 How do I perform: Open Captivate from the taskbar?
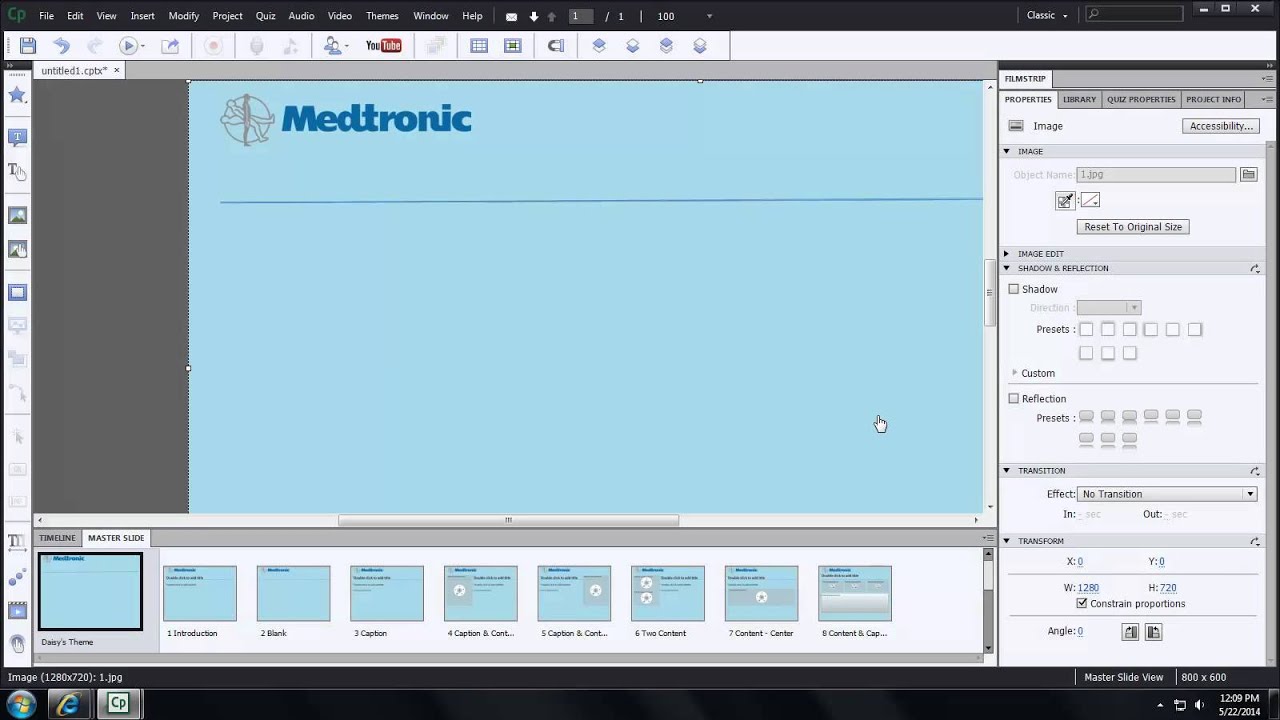(118, 704)
